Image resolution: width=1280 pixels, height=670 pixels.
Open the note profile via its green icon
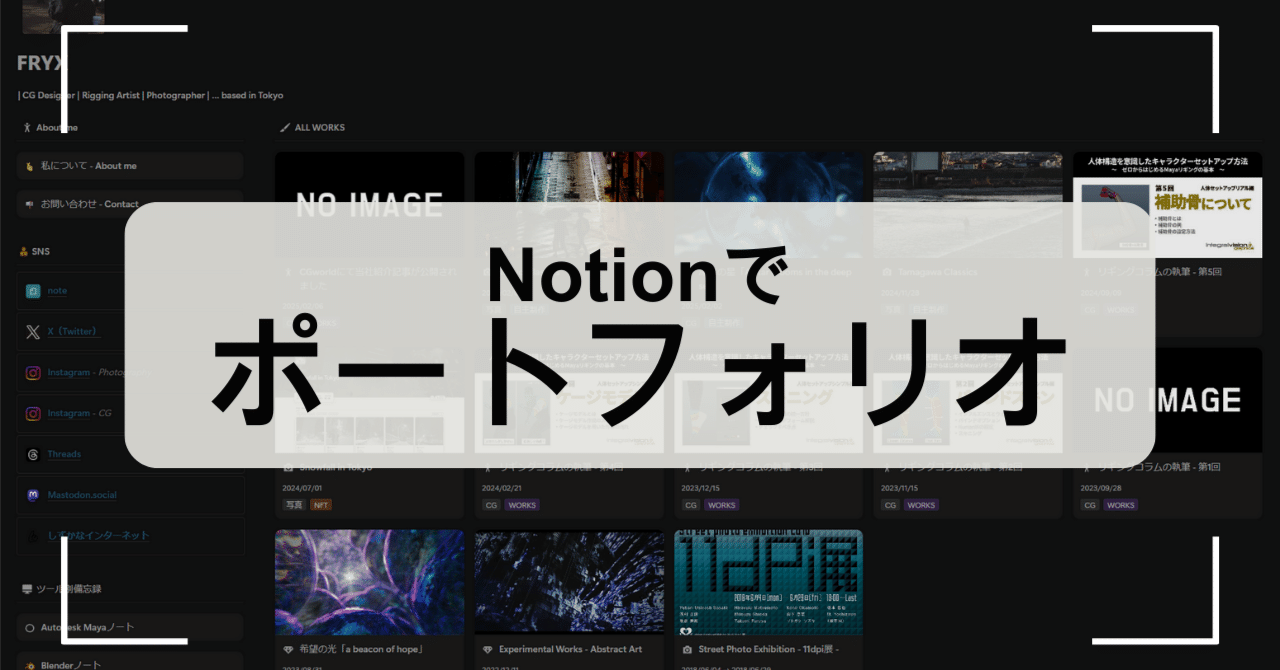[33, 290]
